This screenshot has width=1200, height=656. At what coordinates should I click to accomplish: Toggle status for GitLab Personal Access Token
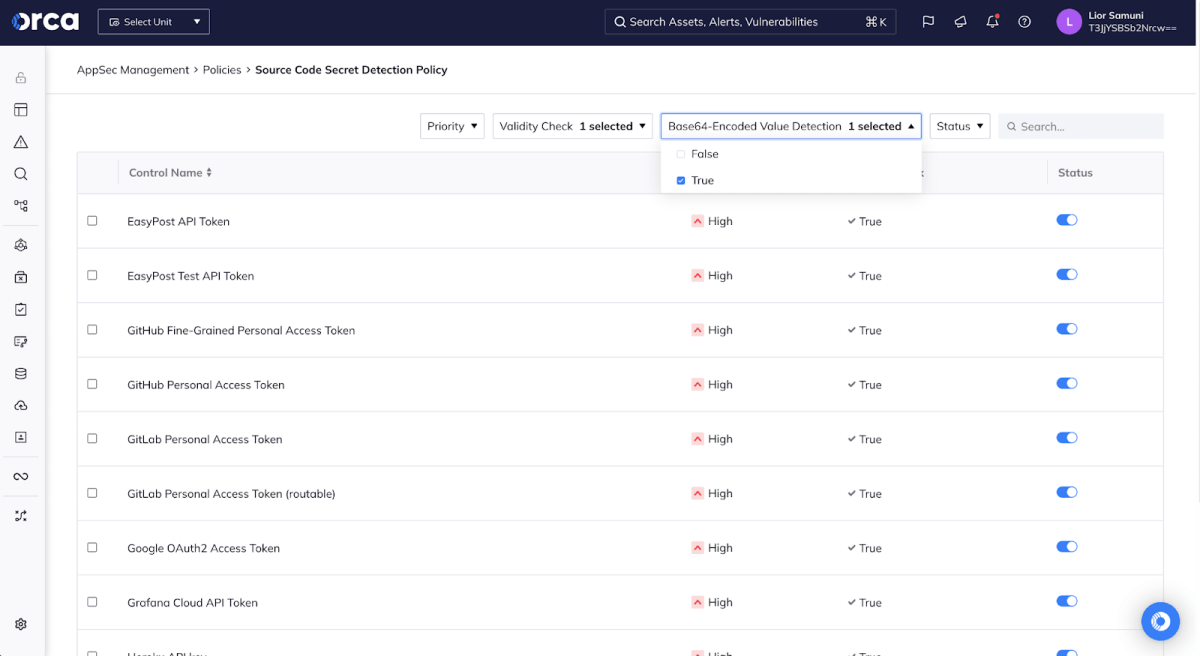pos(1067,438)
